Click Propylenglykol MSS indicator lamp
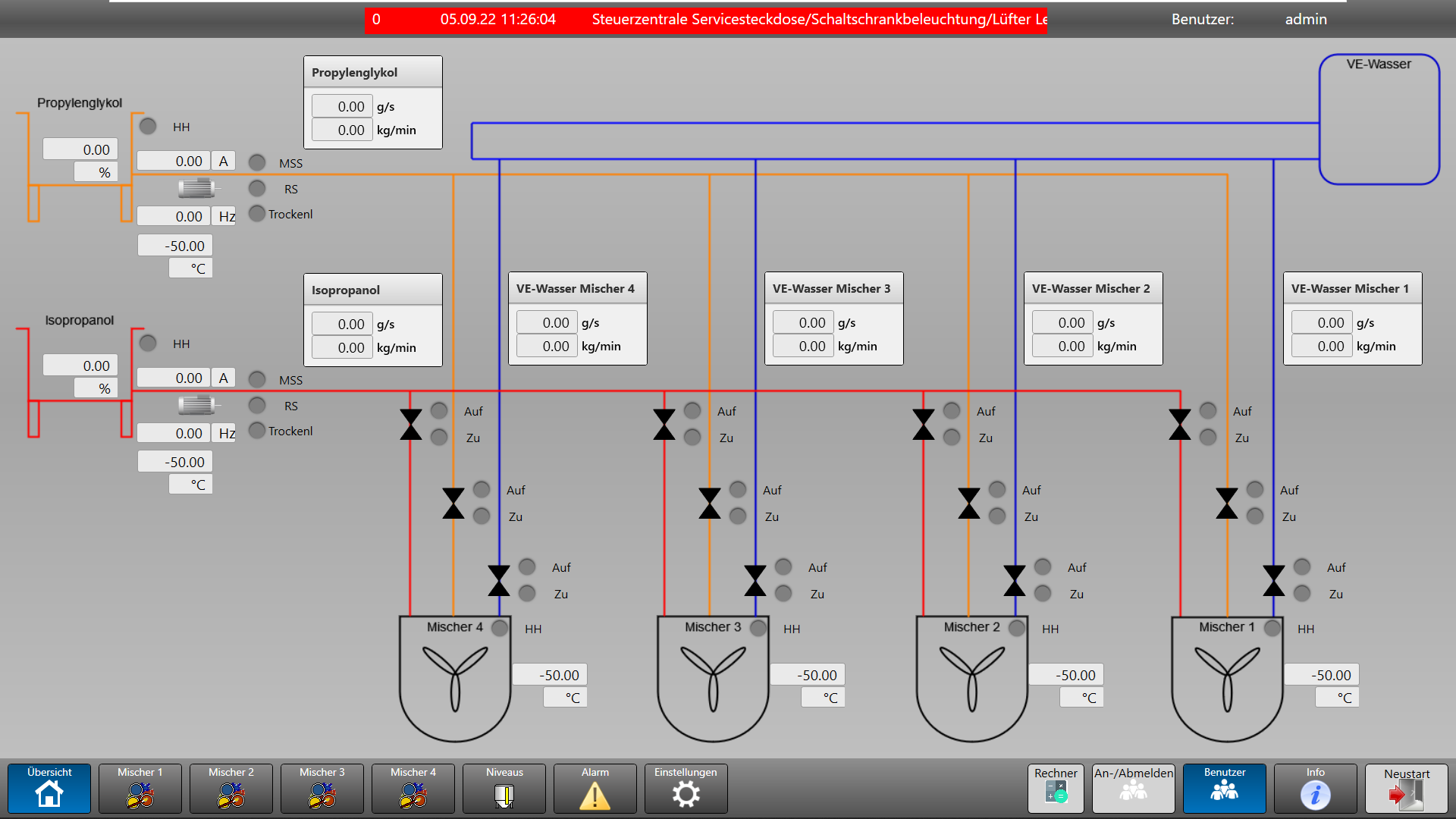This screenshot has height=819, width=1456. [x=257, y=162]
